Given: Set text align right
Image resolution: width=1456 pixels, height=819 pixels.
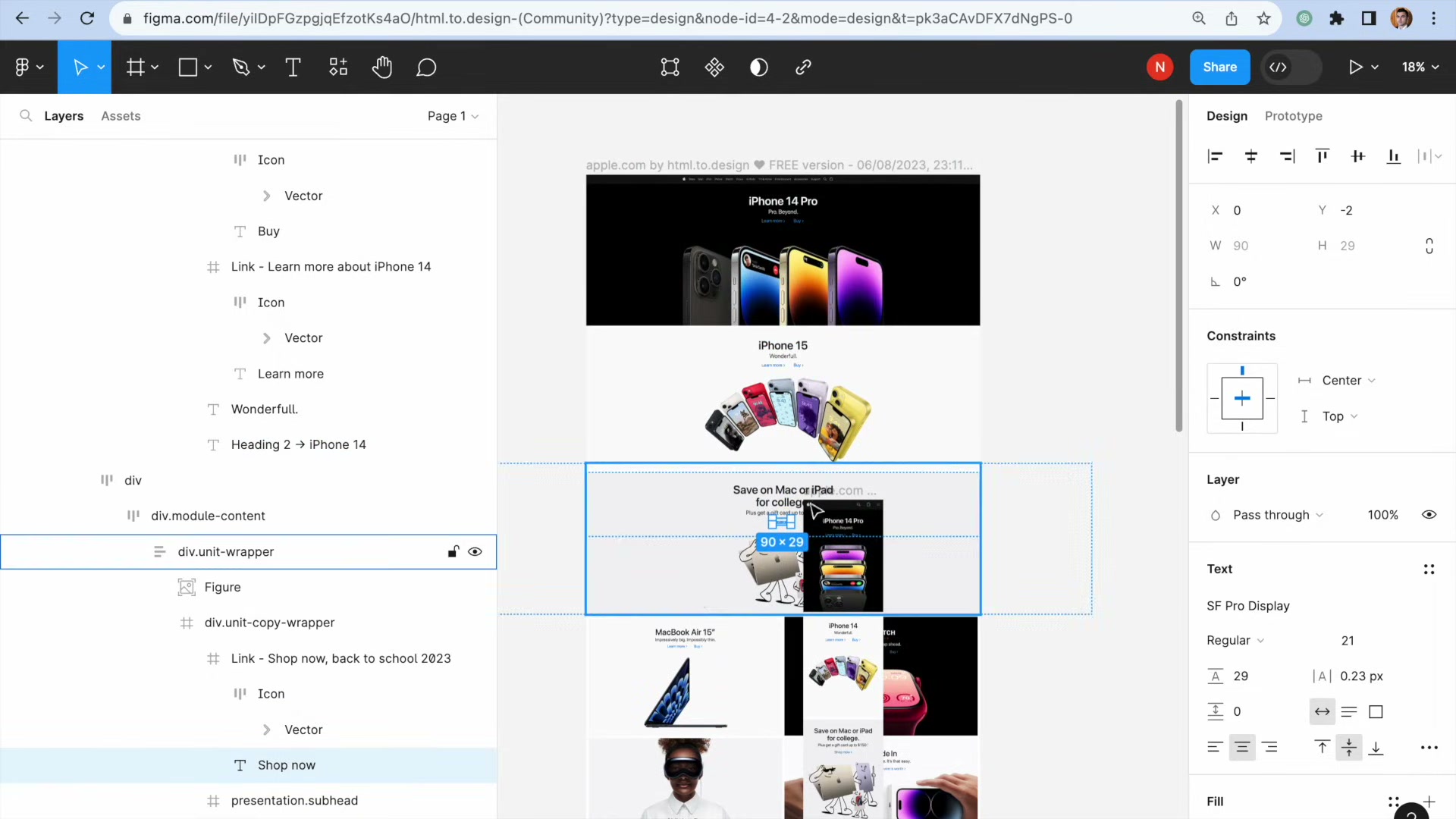Looking at the screenshot, I should [1269, 748].
